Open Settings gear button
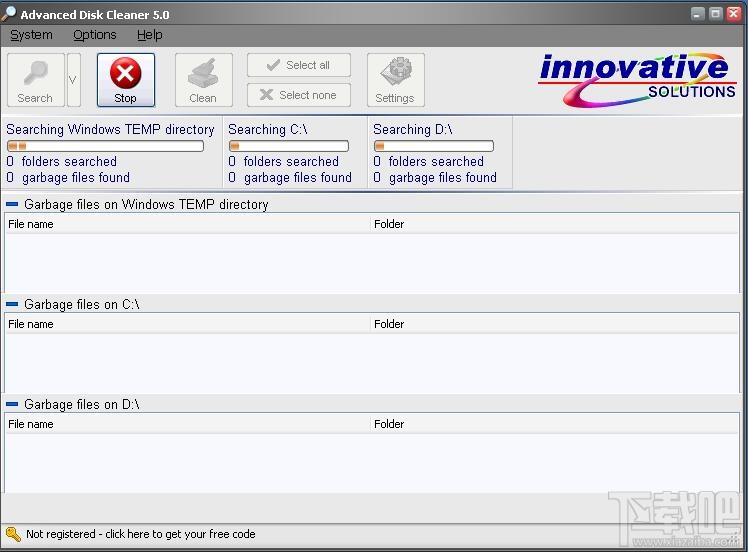The height and width of the screenshot is (552, 748). click(395, 80)
